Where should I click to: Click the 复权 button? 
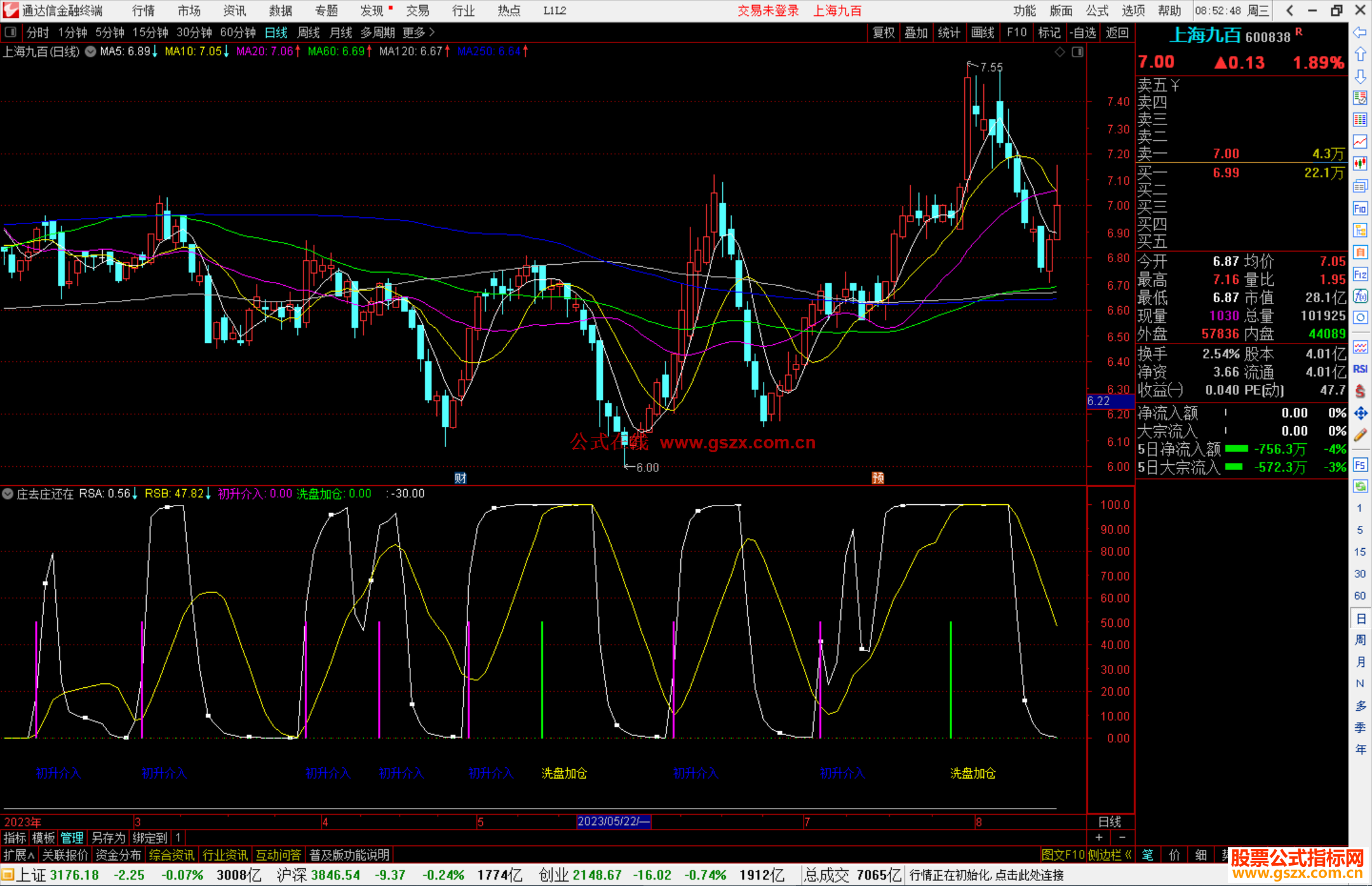click(883, 32)
